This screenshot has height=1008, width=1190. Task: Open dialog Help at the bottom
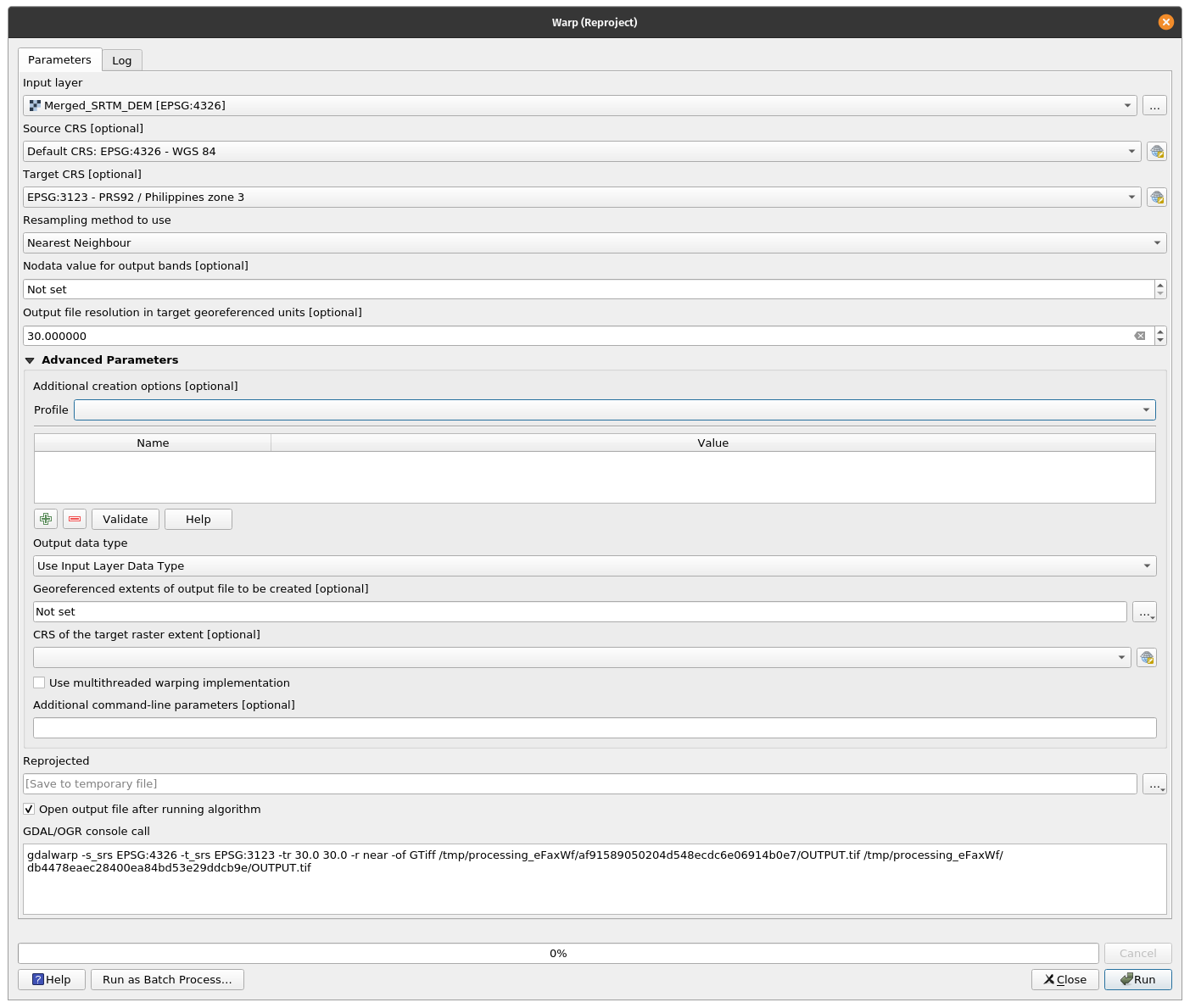click(x=52, y=979)
